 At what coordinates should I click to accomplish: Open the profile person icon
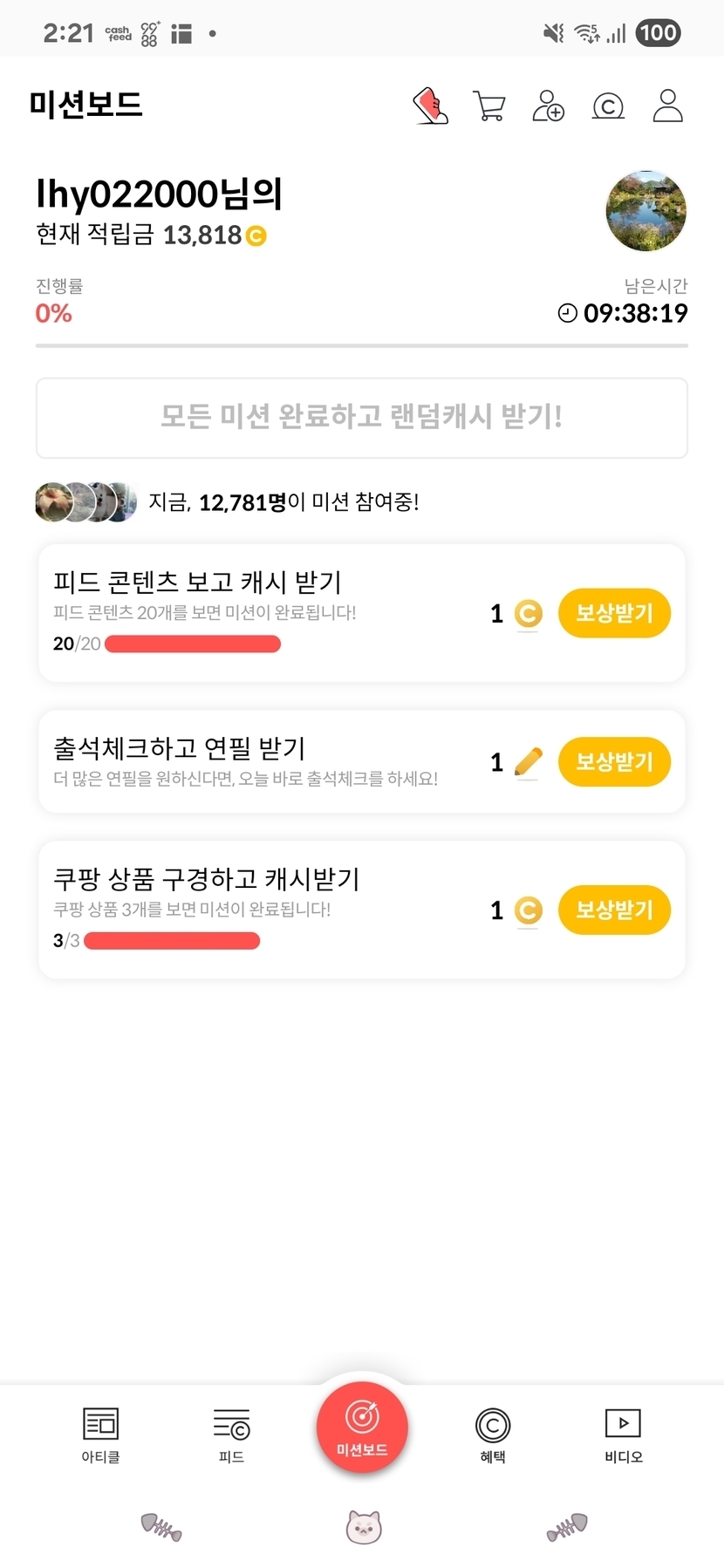pos(667,106)
